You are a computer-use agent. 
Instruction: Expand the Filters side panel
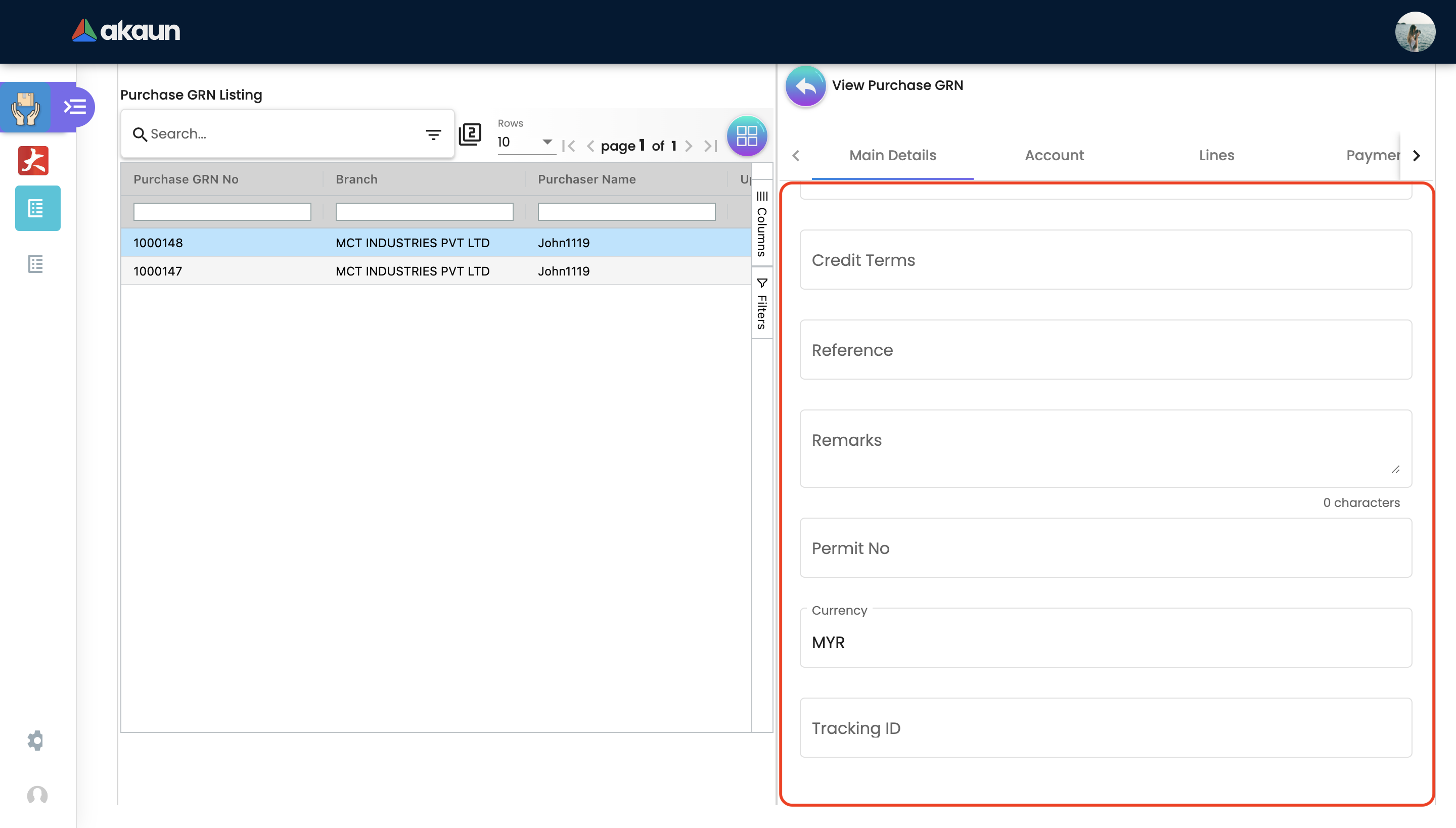pyautogui.click(x=761, y=304)
